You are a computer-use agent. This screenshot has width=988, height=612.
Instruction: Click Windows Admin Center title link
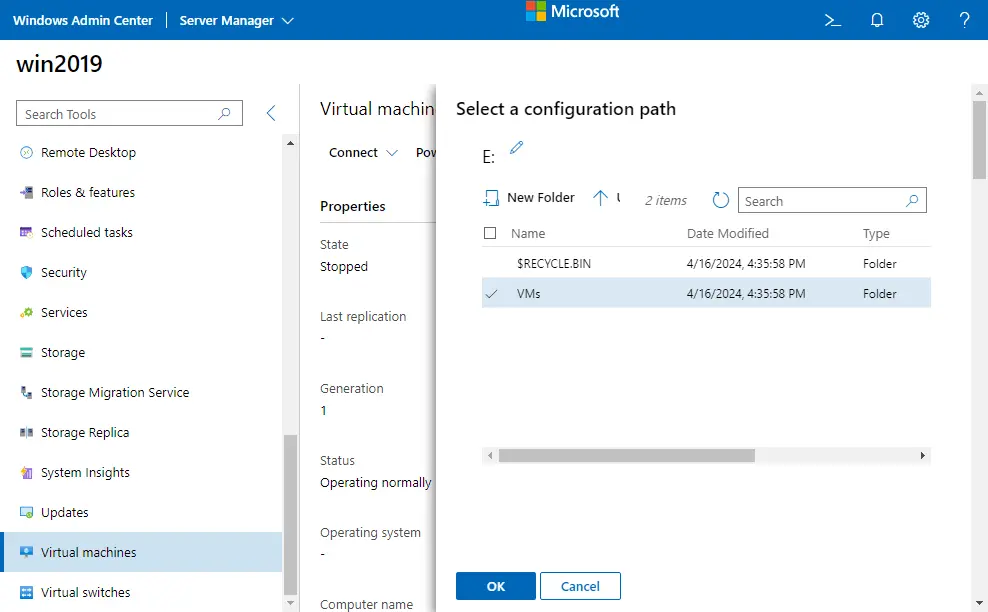click(x=83, y=20)
